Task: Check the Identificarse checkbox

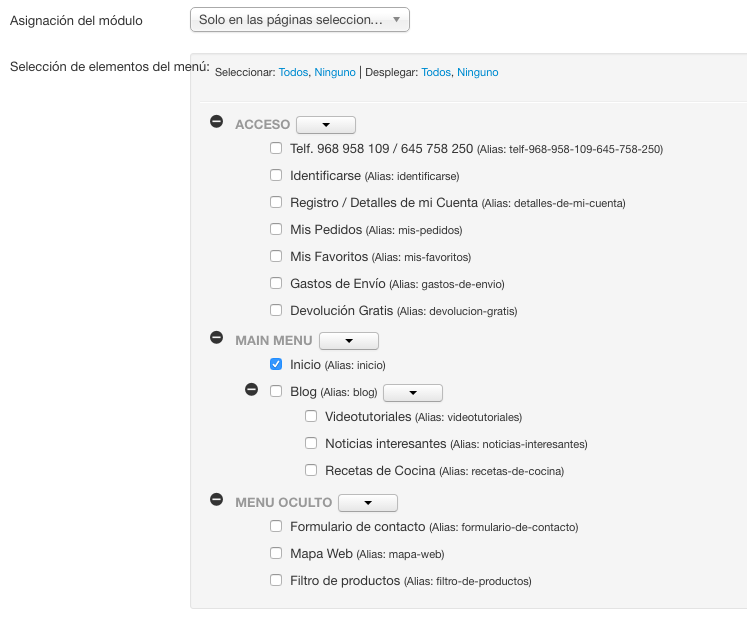Action: tap(276, 175)
